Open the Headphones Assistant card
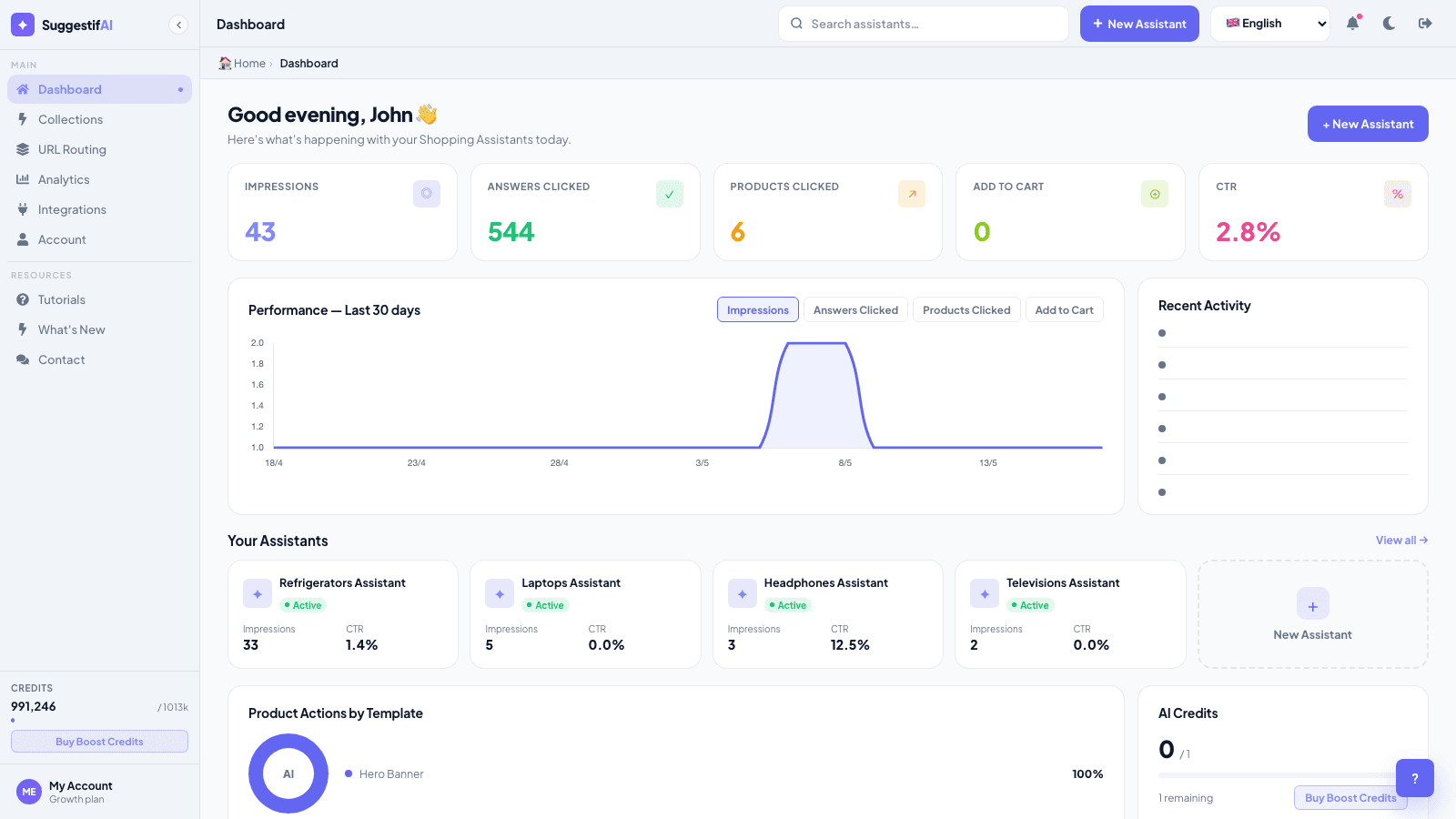The image size is (1456, 819). (828, 614)
